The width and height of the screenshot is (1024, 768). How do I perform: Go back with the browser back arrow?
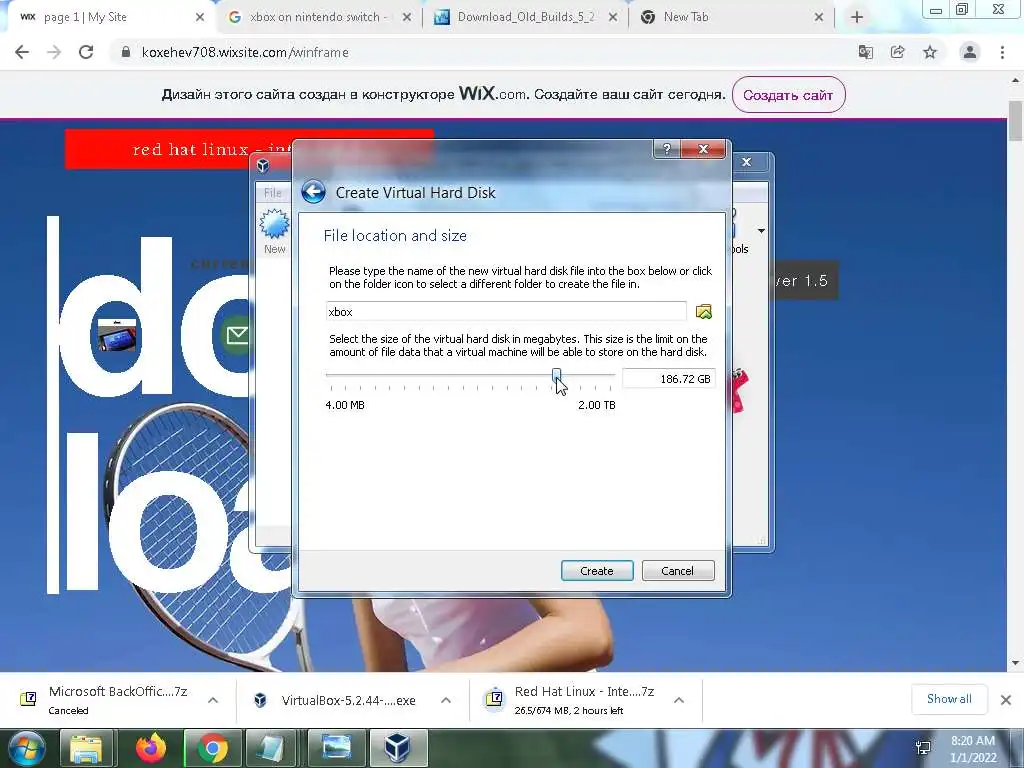[x=22, y=52]
